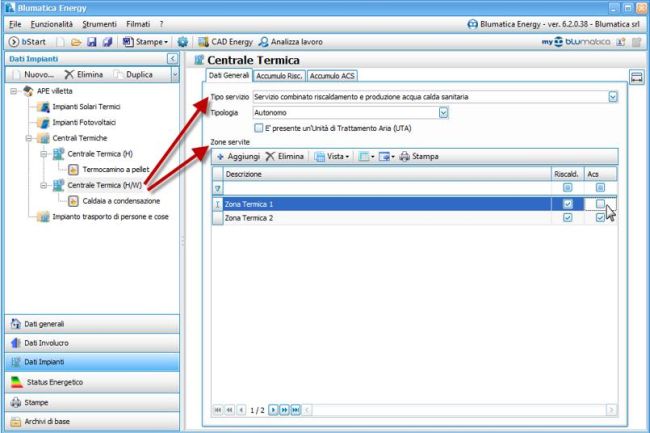Viewport: 650px width, 433px height.
Task: Click Descrizione filter row field
Action: 387,188
